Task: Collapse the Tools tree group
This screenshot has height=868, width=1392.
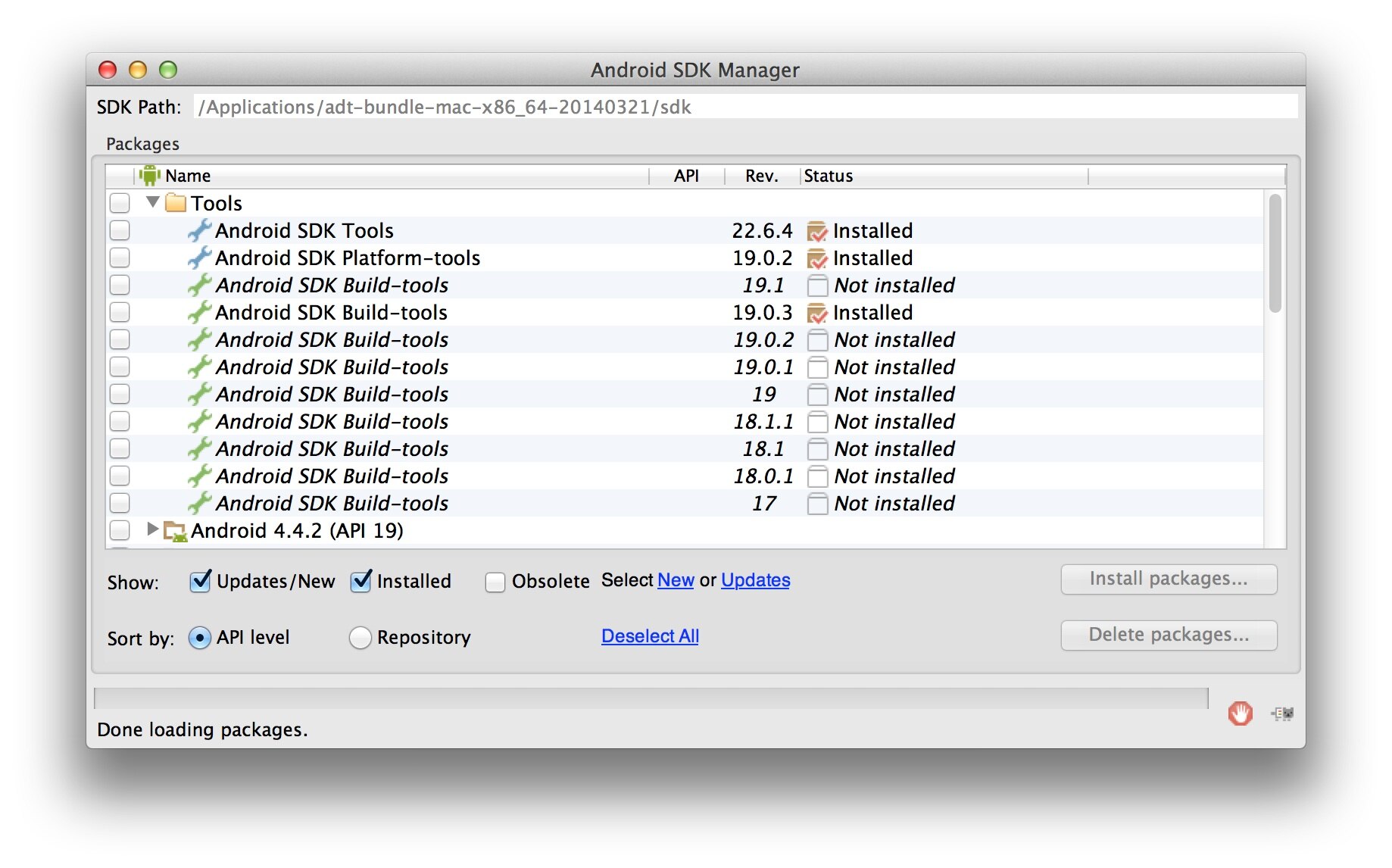Action: point(152,202)
